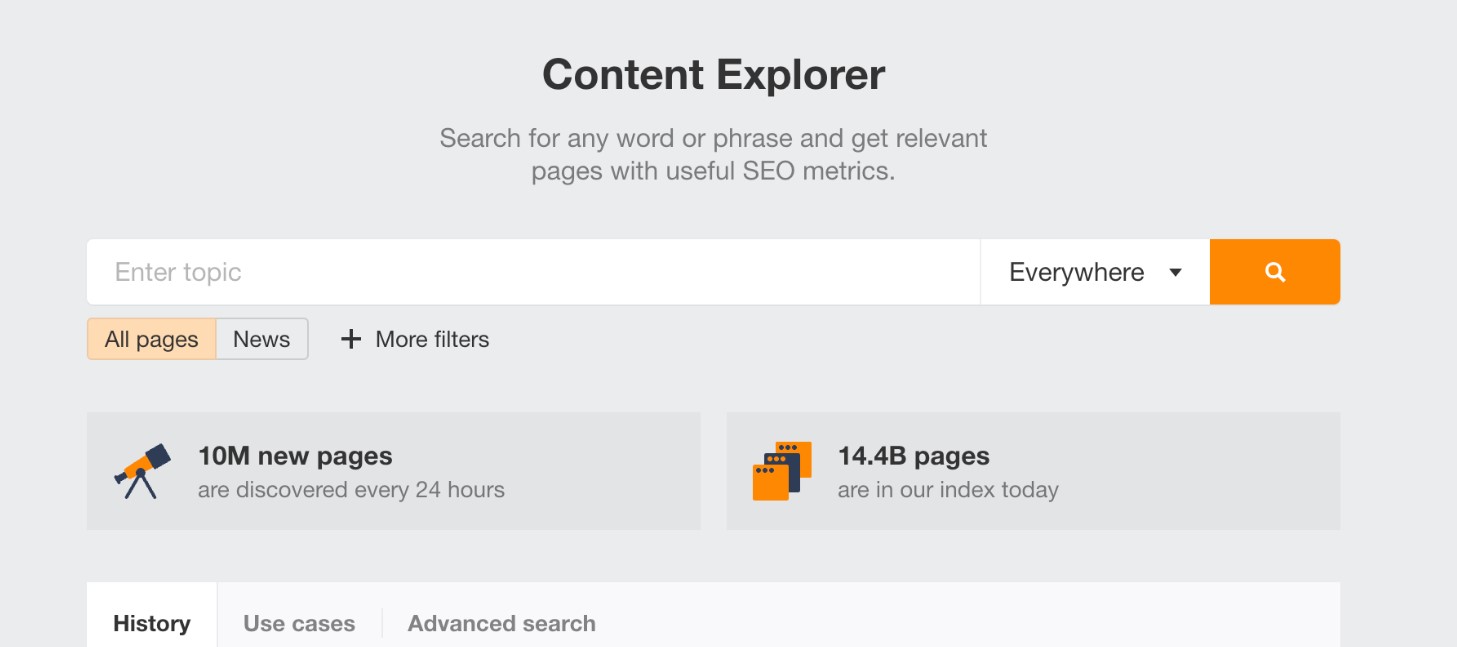Screen dimensions: 1457x647
Task: Click the 'Search for any word' subtitle
Action: pyautogui.click(x=713, y=138)
